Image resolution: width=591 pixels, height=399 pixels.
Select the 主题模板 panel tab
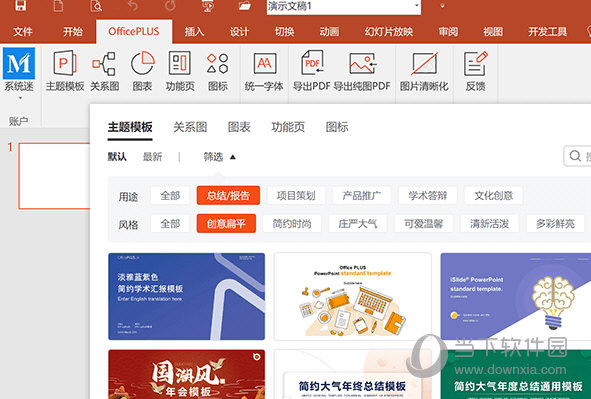(x=130, y=127)
